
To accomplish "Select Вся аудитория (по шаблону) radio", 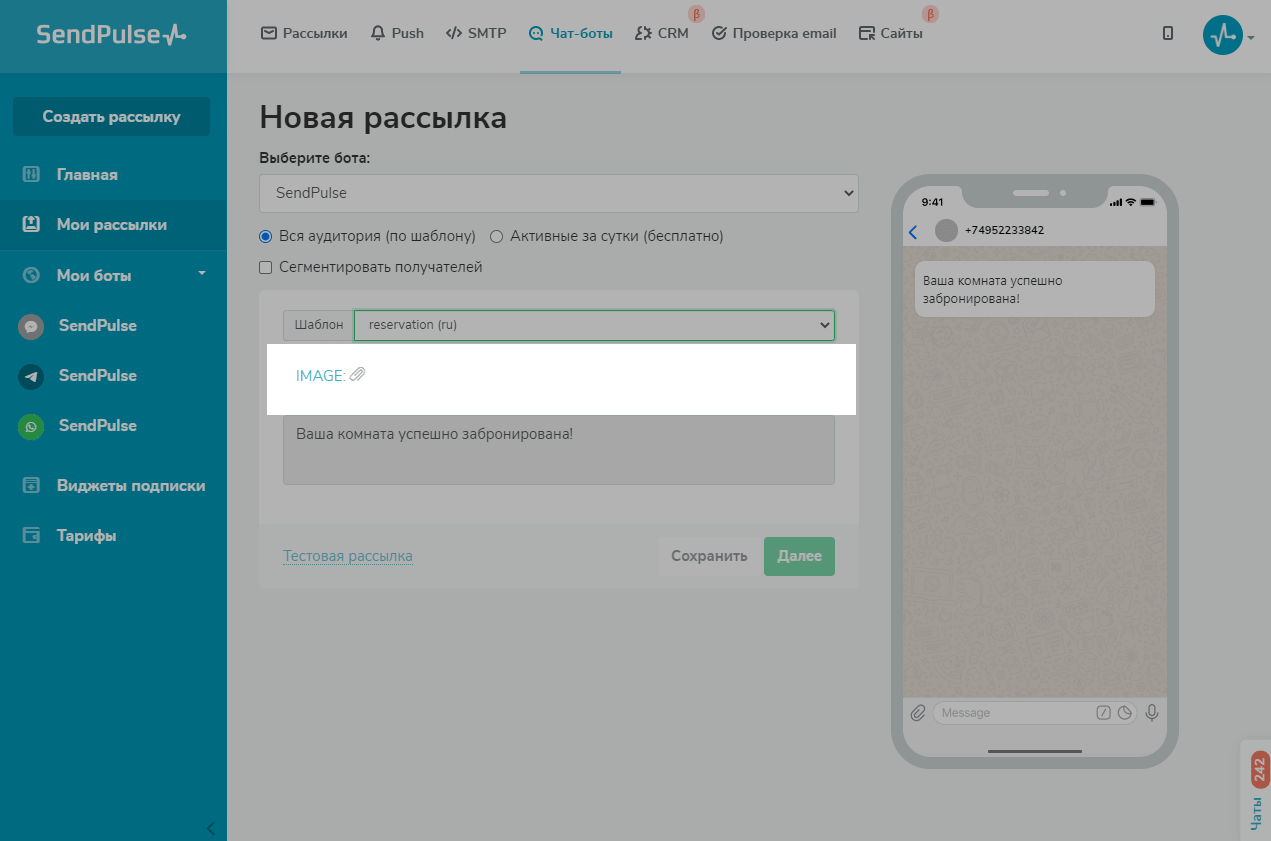I will coord(265,237).
